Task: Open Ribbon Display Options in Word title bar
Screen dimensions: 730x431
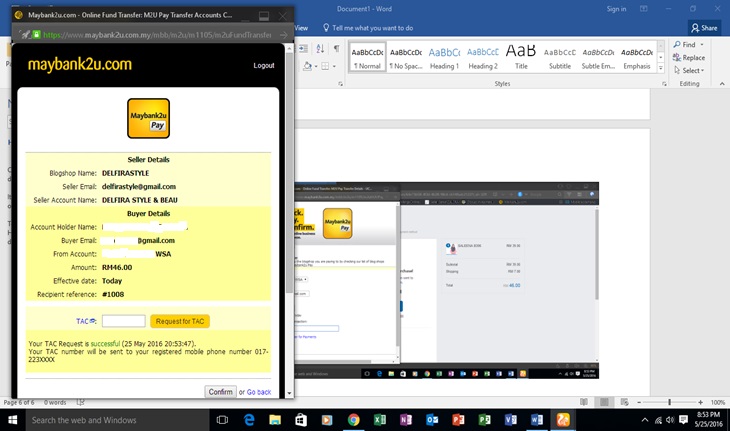Action: (644, 9)
